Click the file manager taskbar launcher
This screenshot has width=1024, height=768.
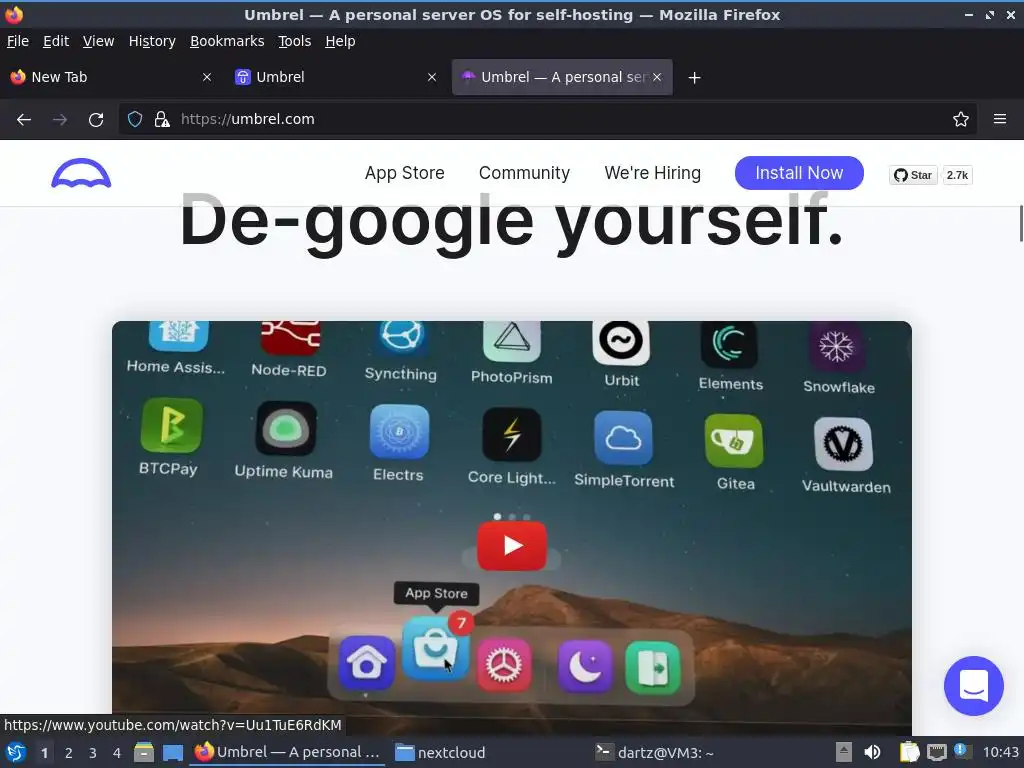pos(144,753)
